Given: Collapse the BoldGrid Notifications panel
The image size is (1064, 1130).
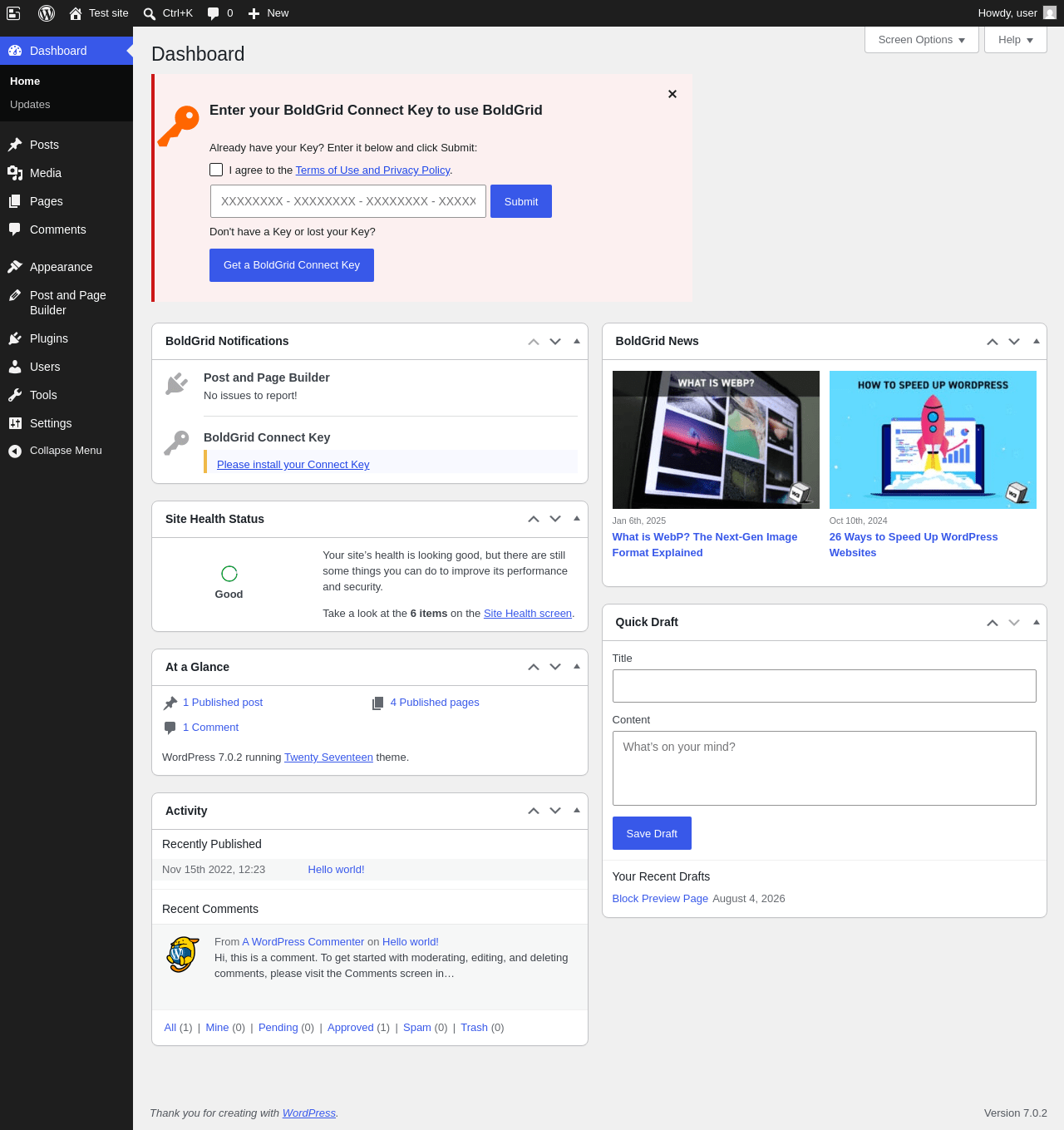Looking at the screenshot, I should click(x=577, y=342).
